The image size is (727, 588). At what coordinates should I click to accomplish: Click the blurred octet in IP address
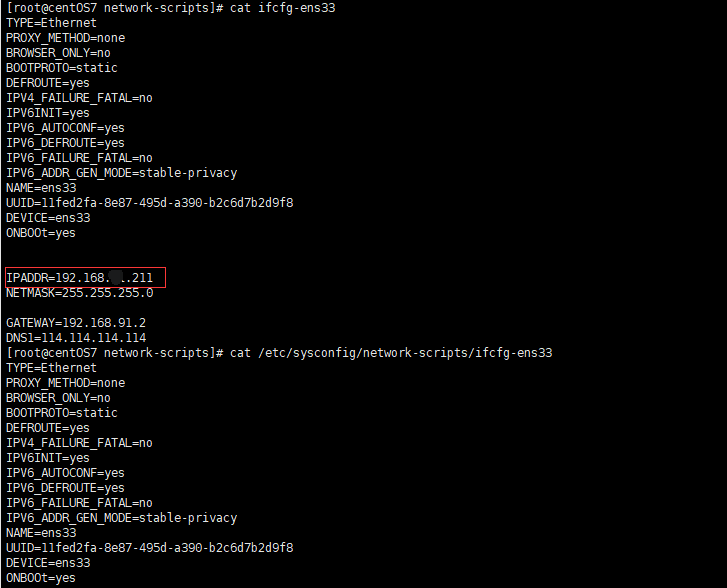pyautogui.click(x=116, y=278)
